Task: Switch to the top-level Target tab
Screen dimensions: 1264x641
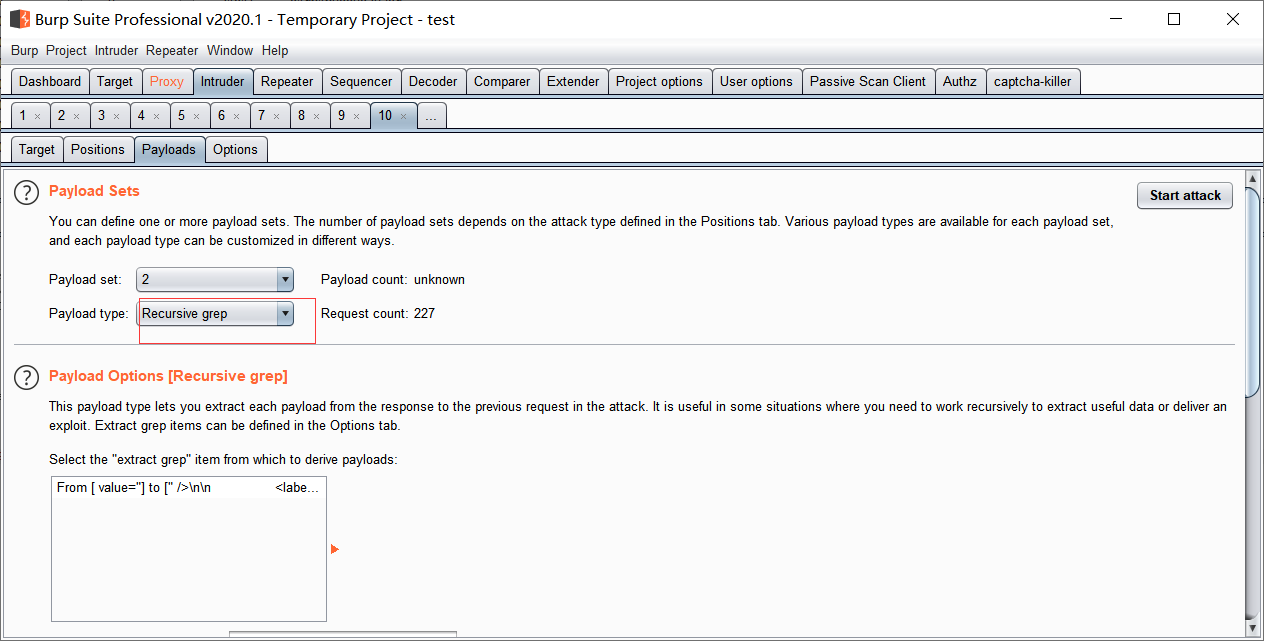Action: [115, 82]
